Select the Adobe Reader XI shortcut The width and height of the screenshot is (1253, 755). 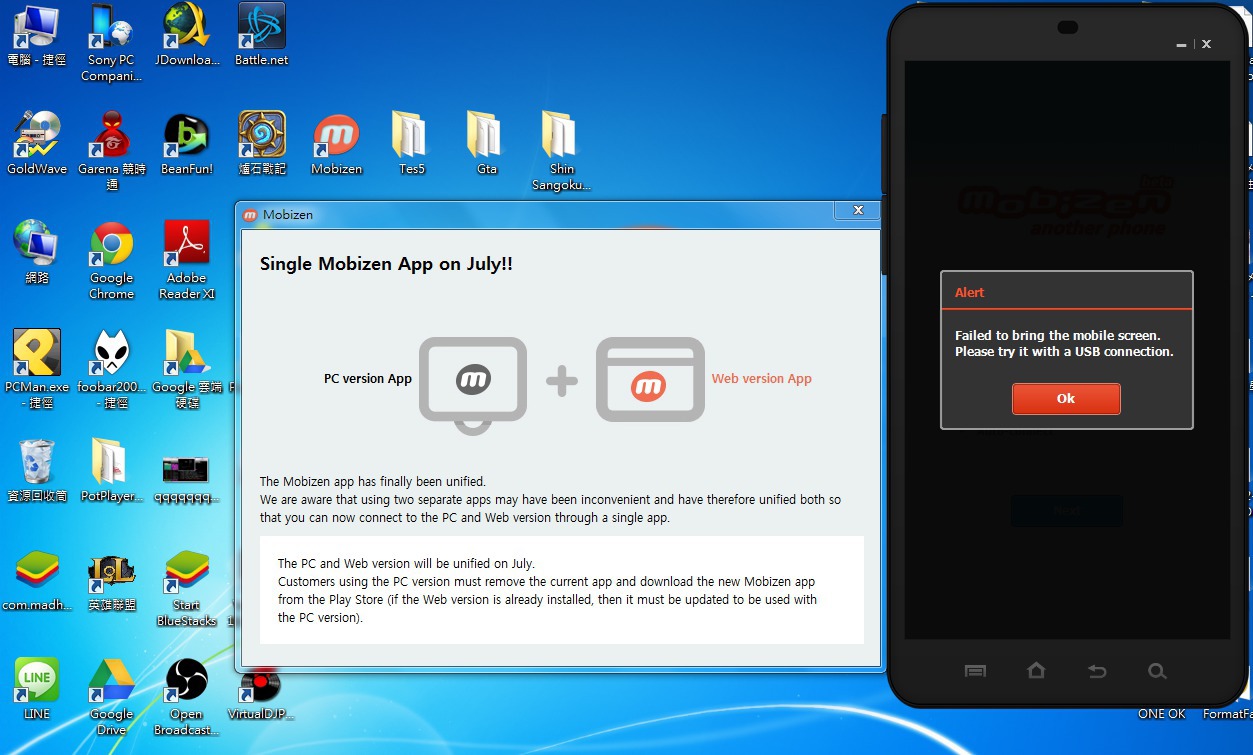[187, 260]
